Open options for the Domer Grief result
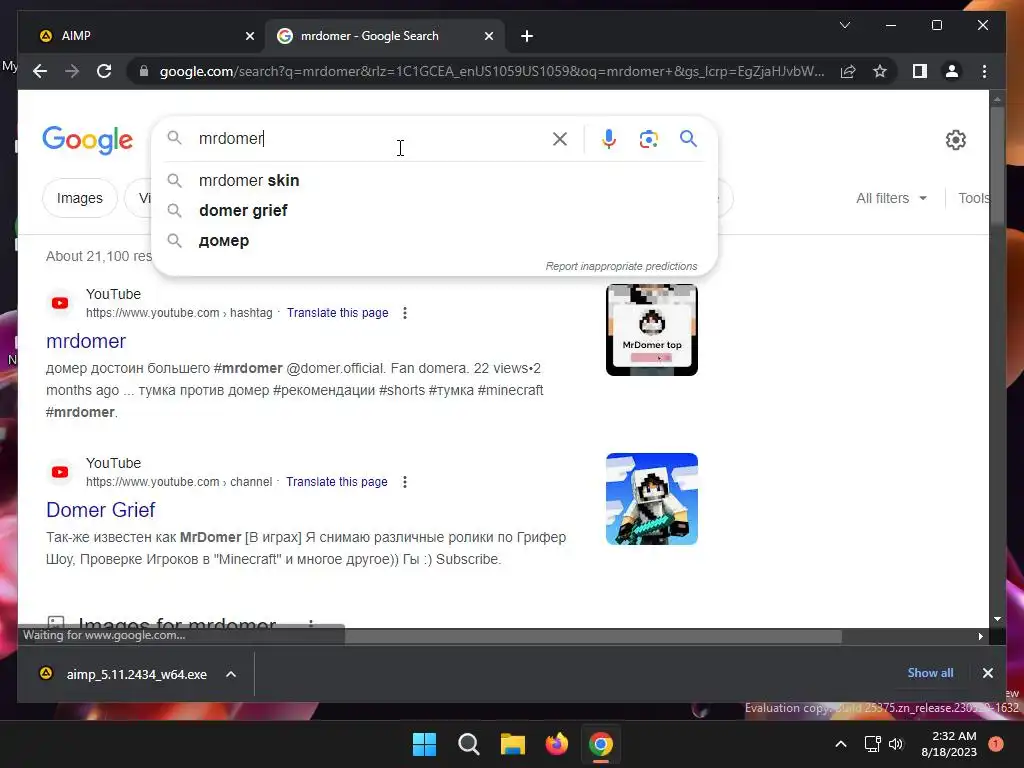This screenshot has height=768, width=1024. pyautogui.click(x=405, y=482)
